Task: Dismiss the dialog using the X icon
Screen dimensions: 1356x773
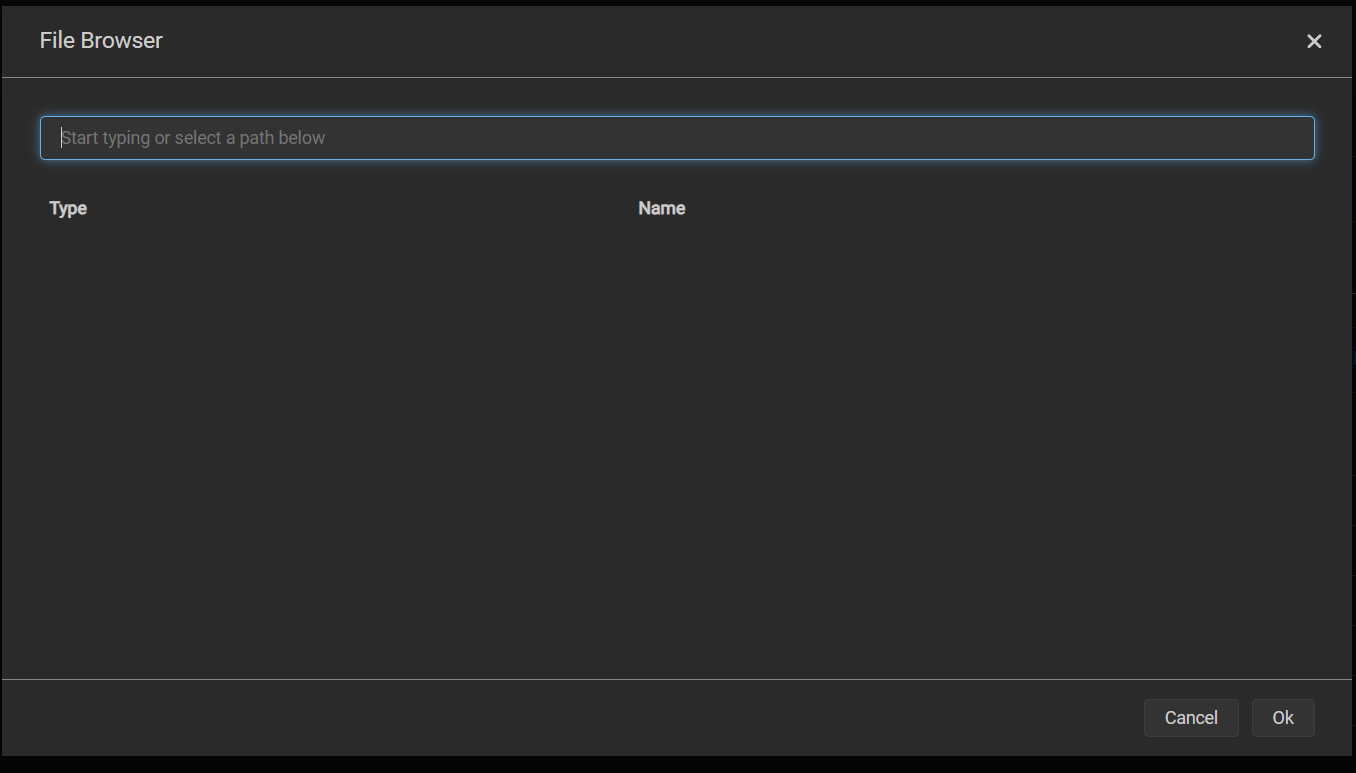Action: coord(1314,41)
